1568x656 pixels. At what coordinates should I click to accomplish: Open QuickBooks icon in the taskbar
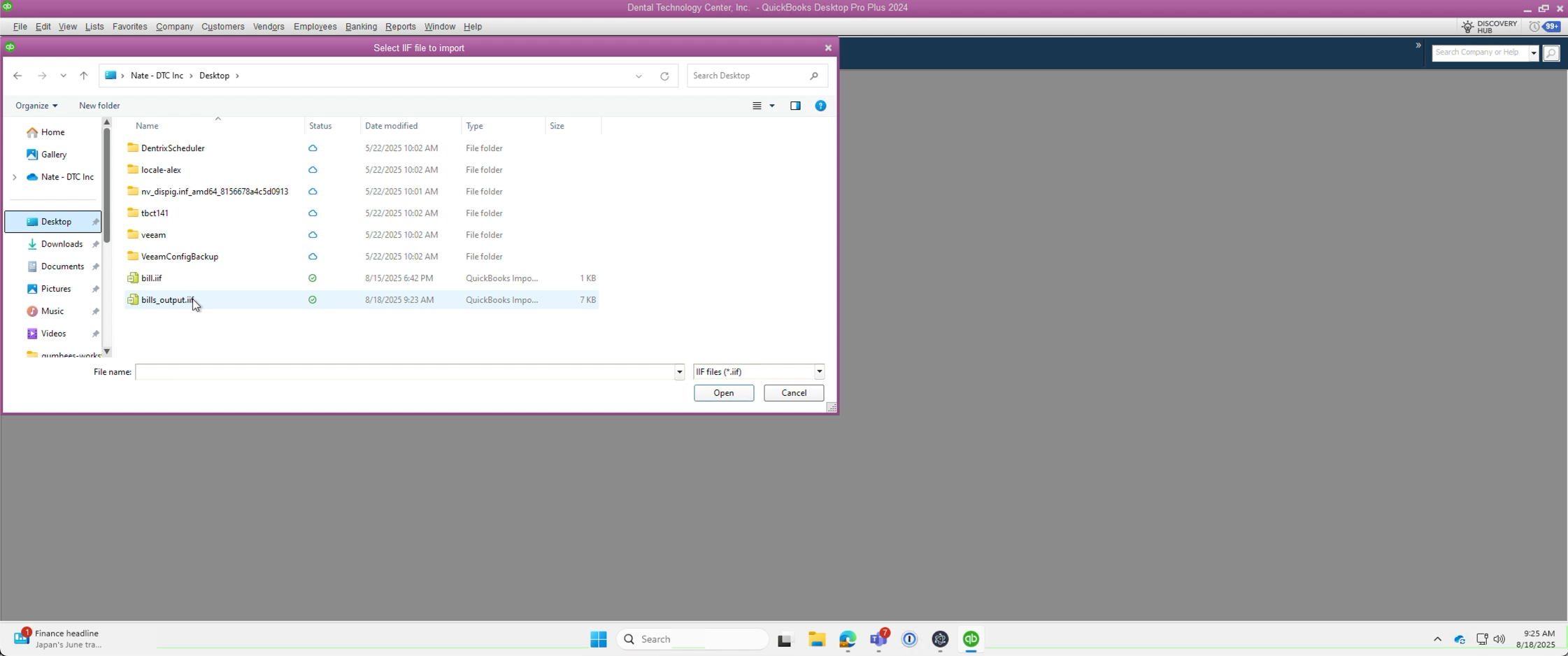click(x=971, y=639)
